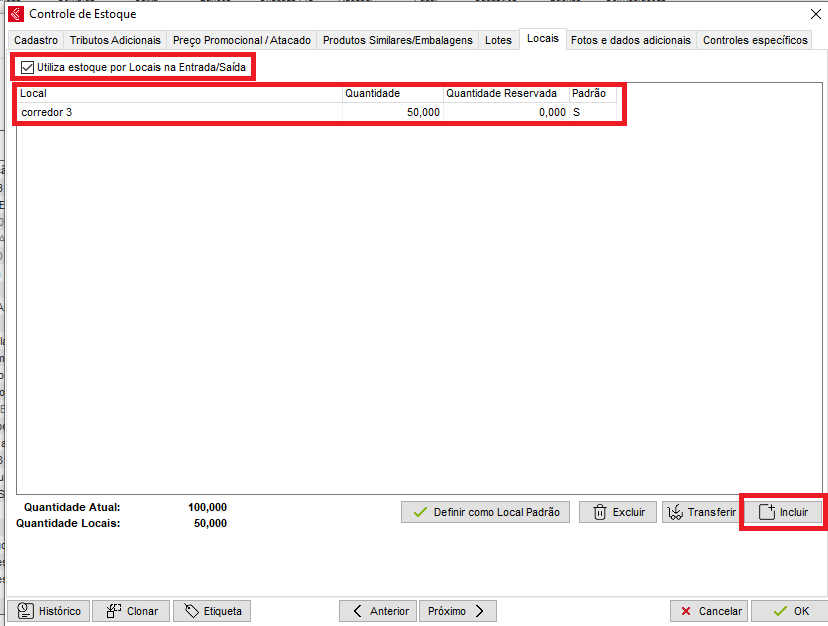Viewport: 828px width, 626px height.
Task: Confirm with the OK button
Action: click(789, 611)
